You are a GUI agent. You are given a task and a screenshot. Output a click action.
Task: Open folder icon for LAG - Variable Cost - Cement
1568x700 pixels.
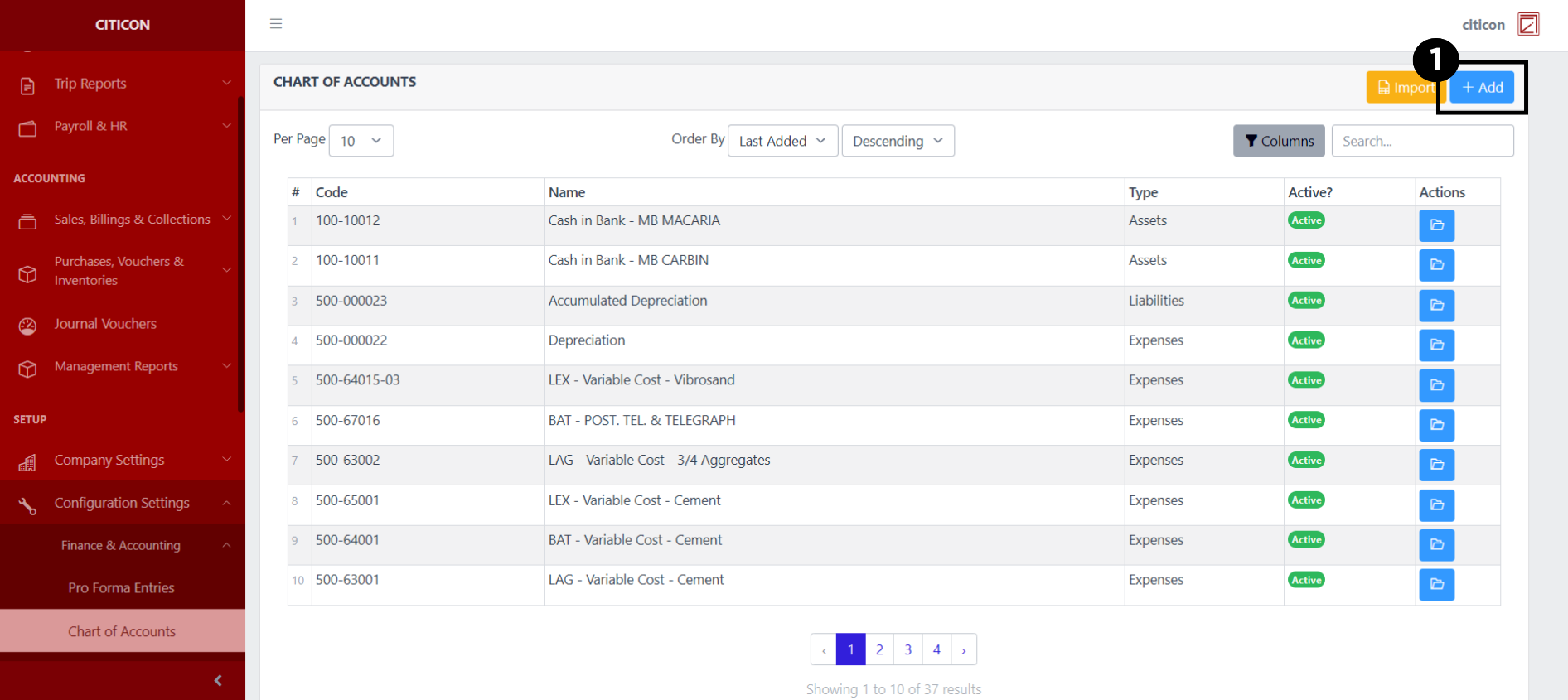click(x=1436, y=585)
